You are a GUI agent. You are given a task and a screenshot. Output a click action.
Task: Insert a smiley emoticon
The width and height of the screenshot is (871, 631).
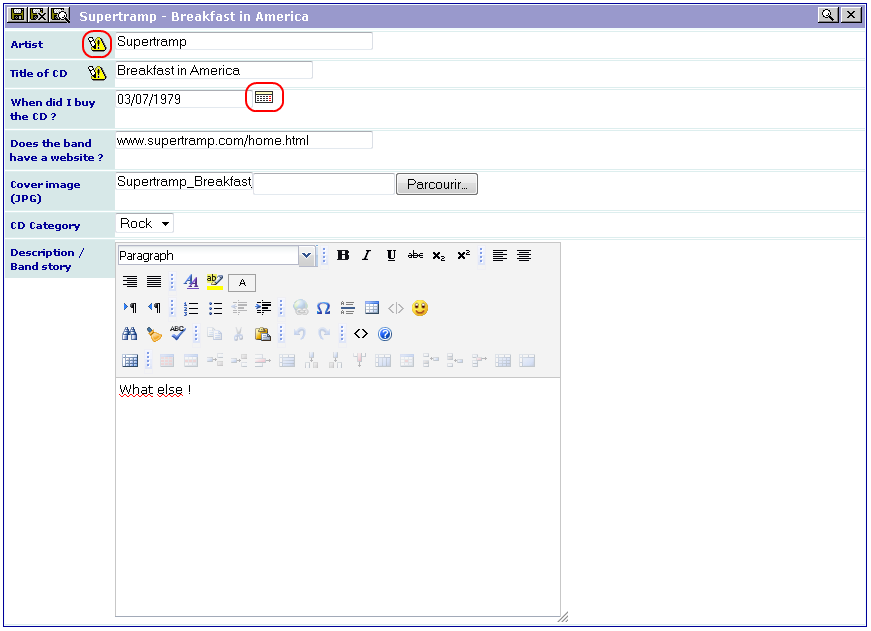pos(420,308)
